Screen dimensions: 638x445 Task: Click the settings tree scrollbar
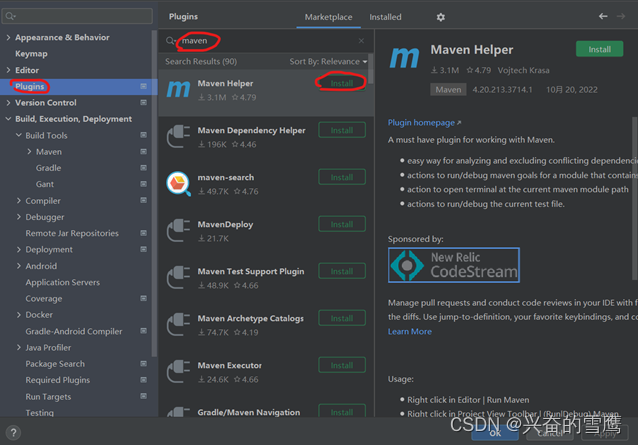coord(154,193)
